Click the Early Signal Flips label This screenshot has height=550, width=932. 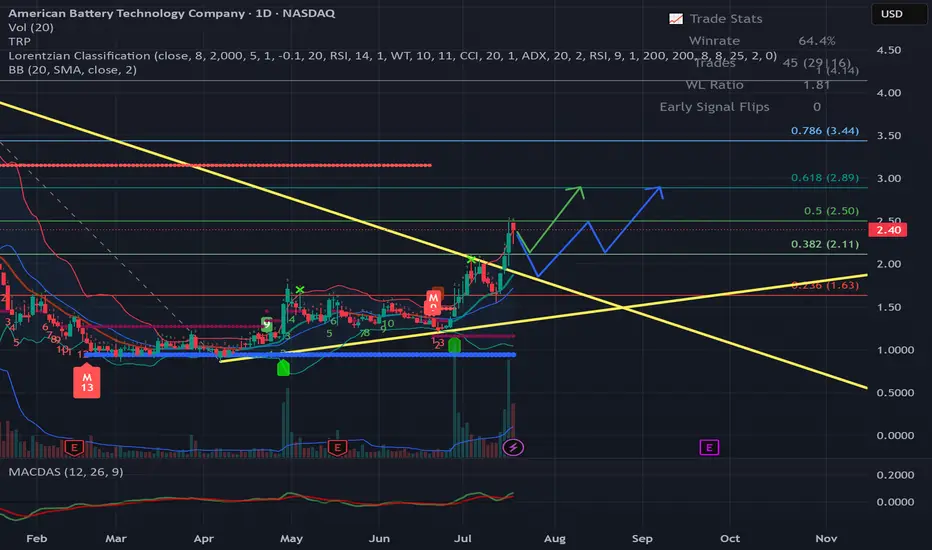(x=714, y=107)
